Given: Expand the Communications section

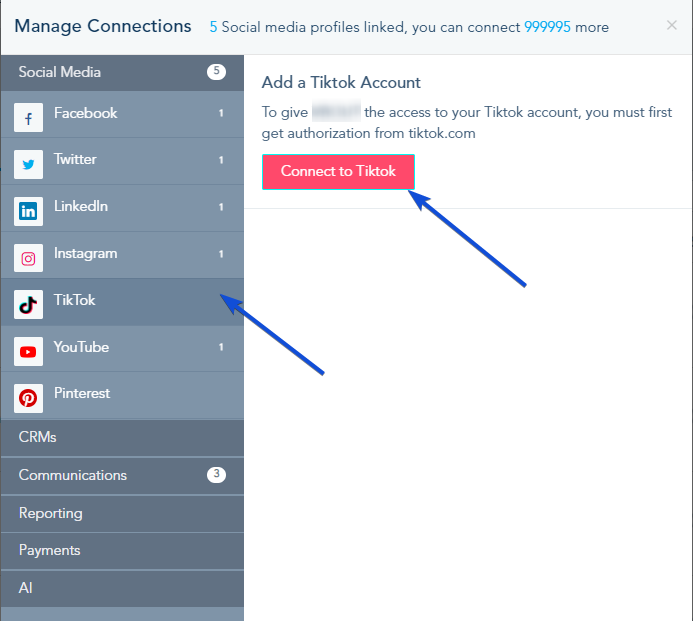Looking at the screenshot, I should (122, 476).
